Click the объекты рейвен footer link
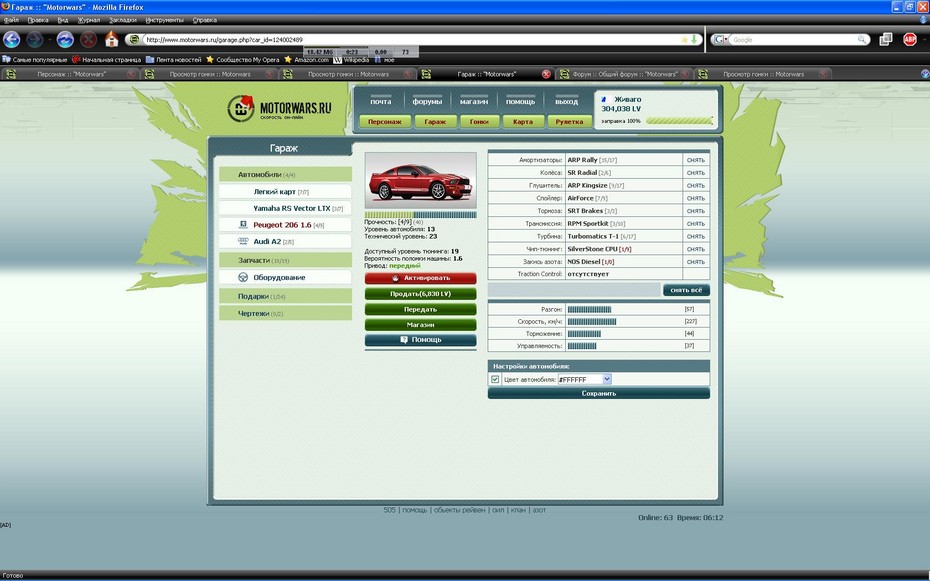Image resolution: width=930 pixels, height=581 pixels. (x=459, y=510)
